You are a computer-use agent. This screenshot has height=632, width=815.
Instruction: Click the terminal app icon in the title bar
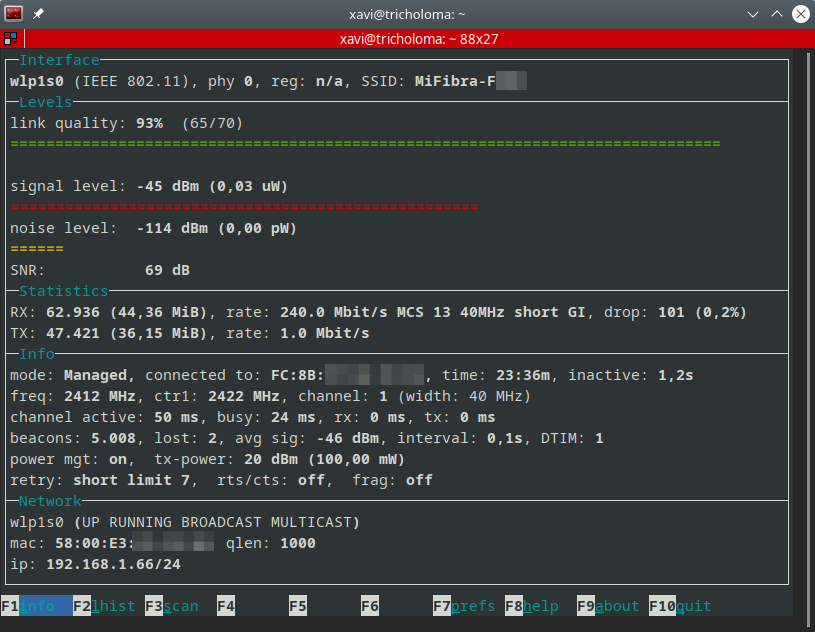14,14
